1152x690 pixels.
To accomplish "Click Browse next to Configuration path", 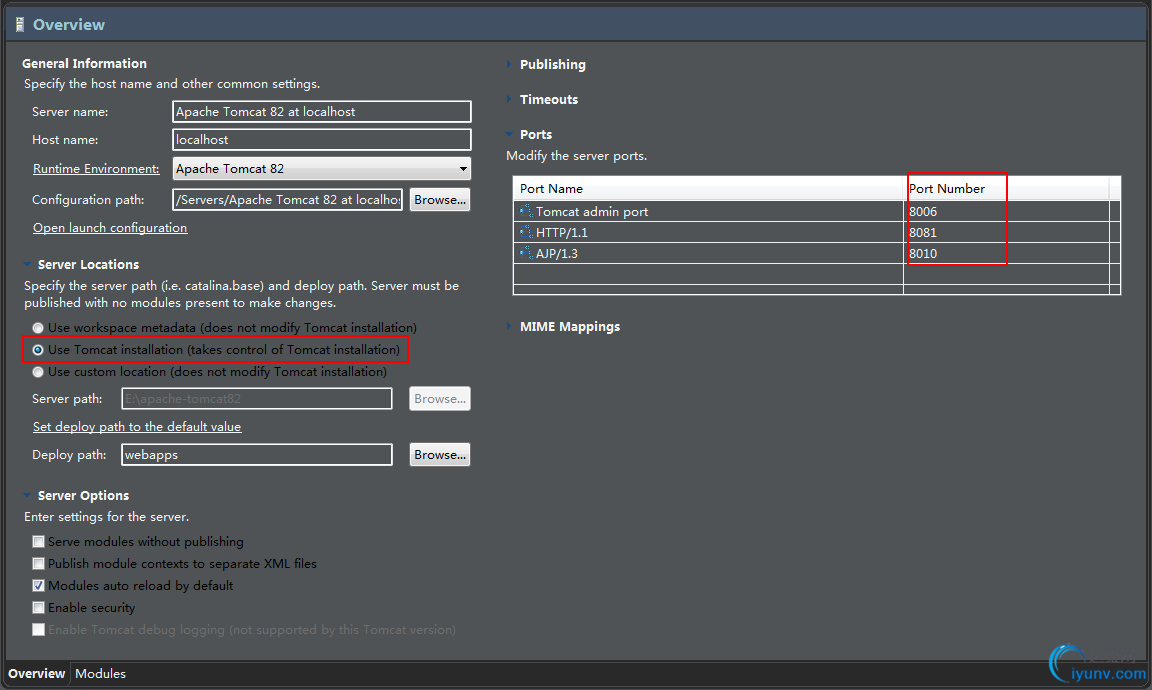I will pos(440,200).
